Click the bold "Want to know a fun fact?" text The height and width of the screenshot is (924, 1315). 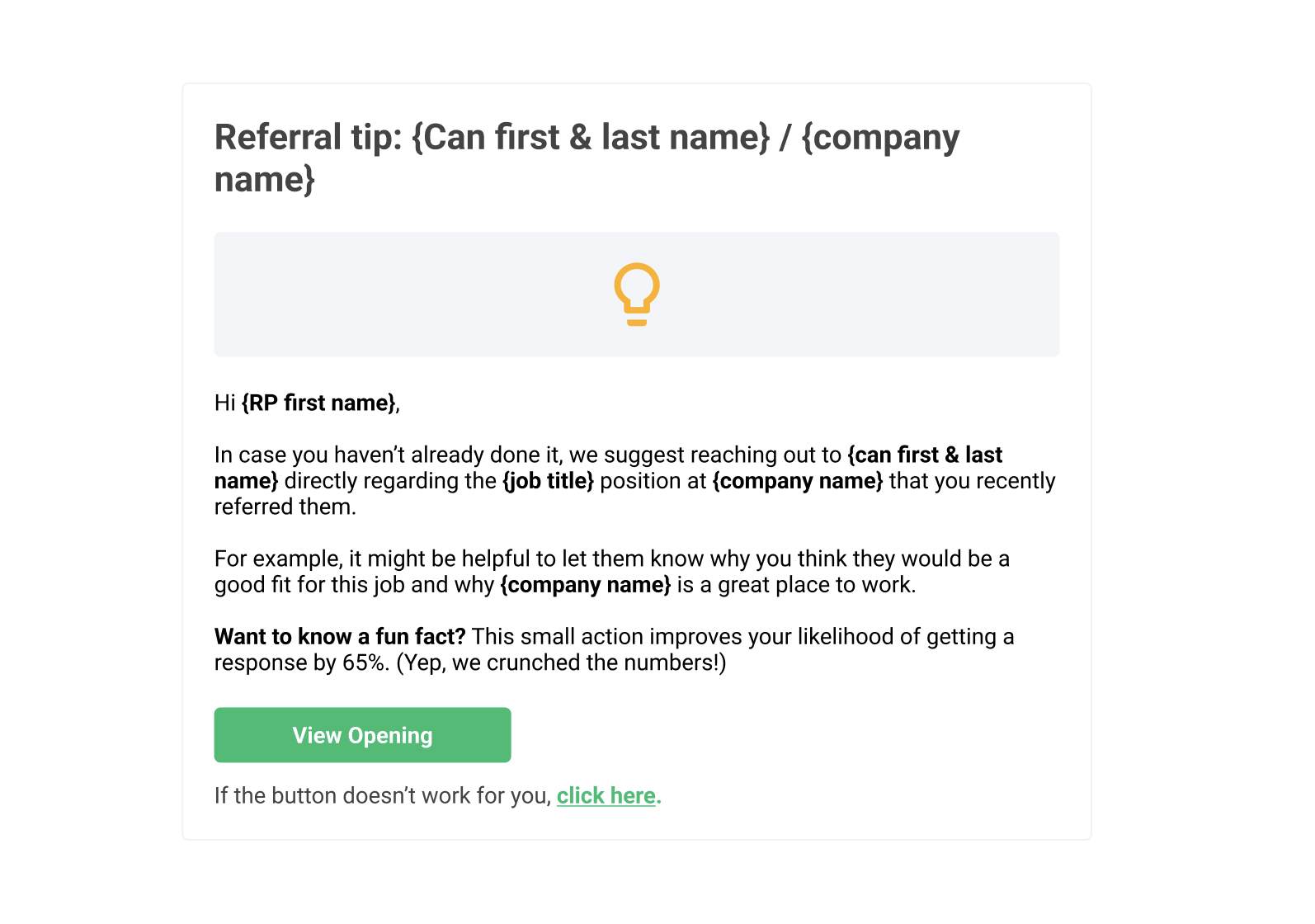340,637
